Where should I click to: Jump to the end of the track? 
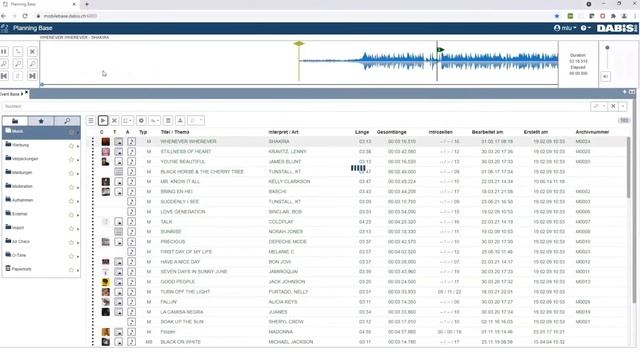pyautogui.click(x=32, y=76)
